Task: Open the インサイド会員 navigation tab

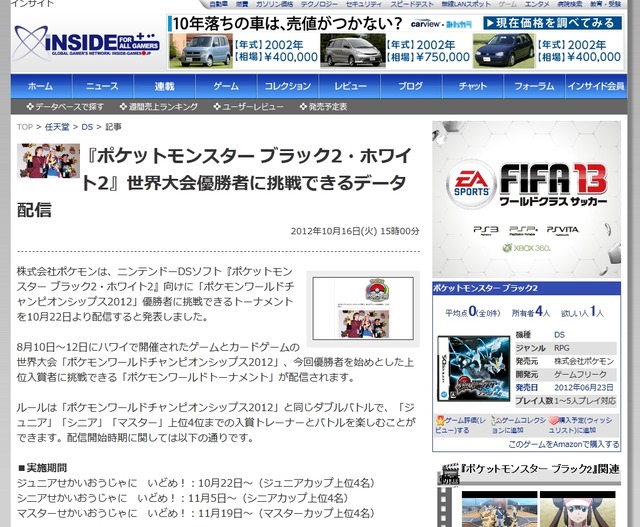Action: [x=596, y=86]
